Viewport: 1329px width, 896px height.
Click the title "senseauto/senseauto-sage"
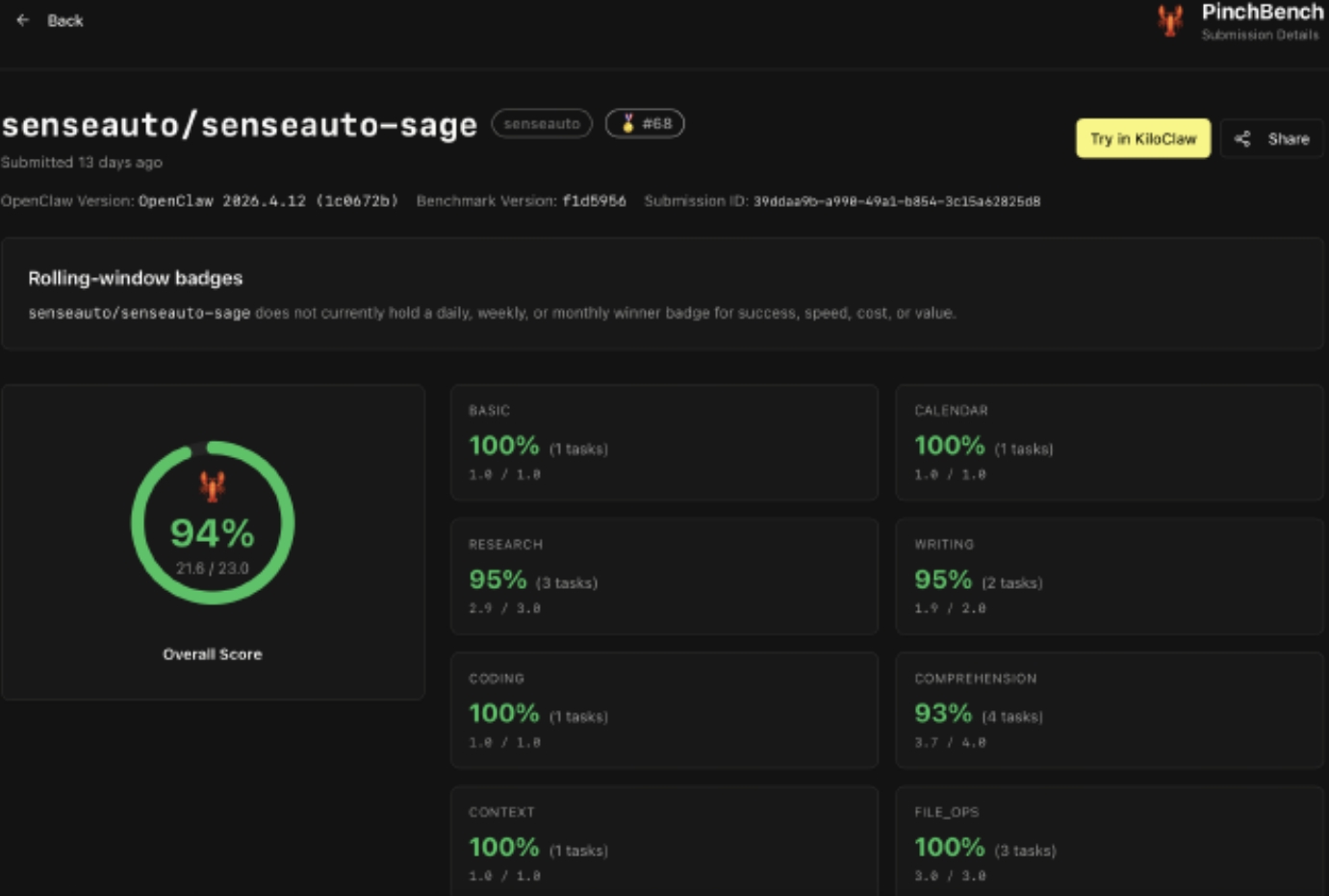[x=237, y=125]
